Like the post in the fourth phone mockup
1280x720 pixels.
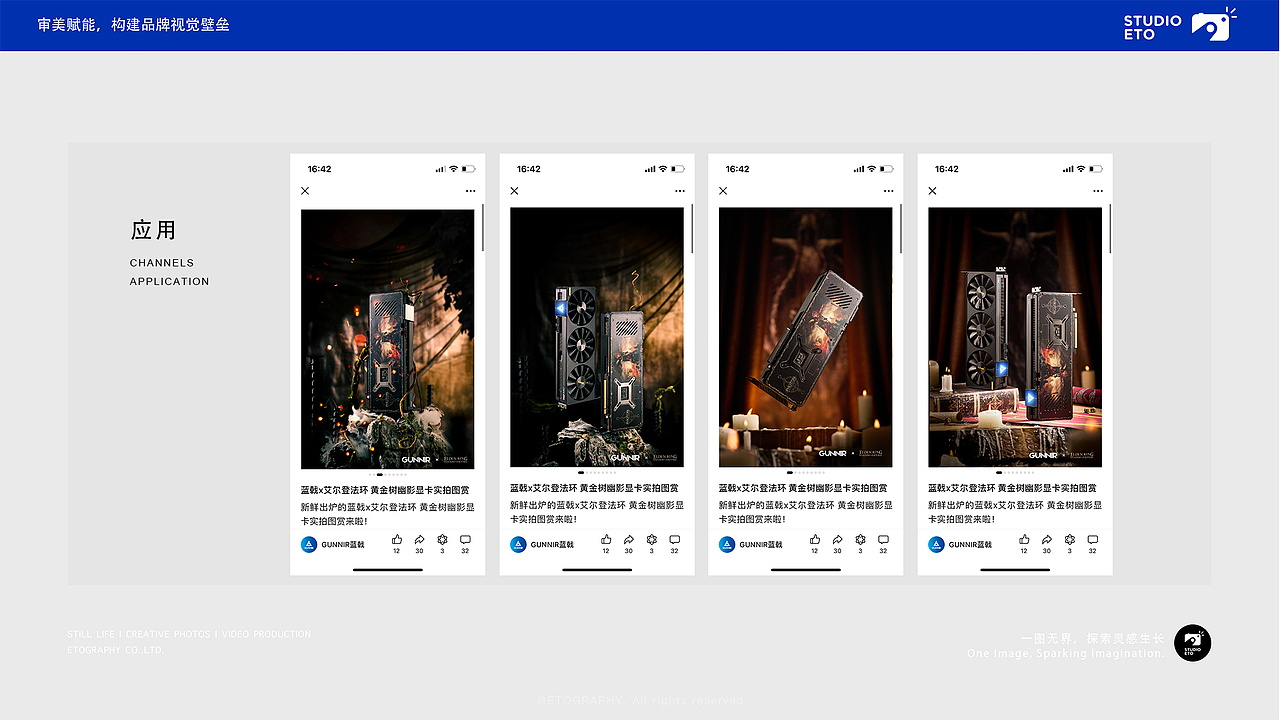point(1024,539)
